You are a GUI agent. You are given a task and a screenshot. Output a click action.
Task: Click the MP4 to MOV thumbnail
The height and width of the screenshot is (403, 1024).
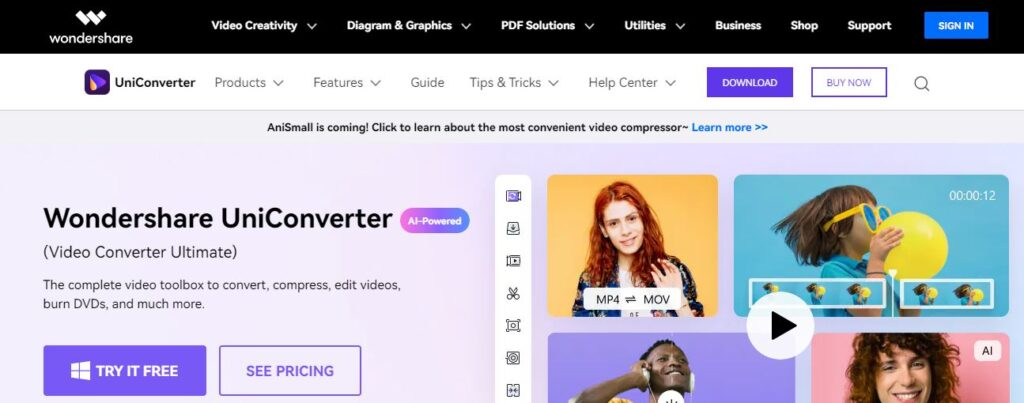tap(632, 246)
